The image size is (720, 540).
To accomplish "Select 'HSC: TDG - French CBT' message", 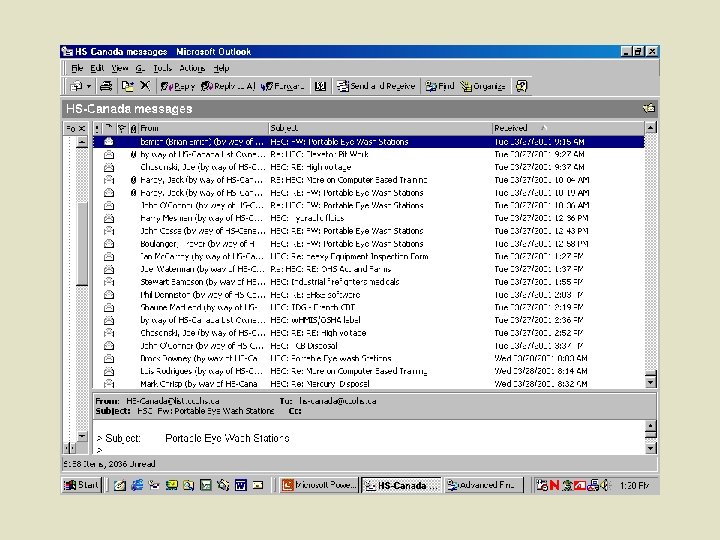I will (368, 307).
